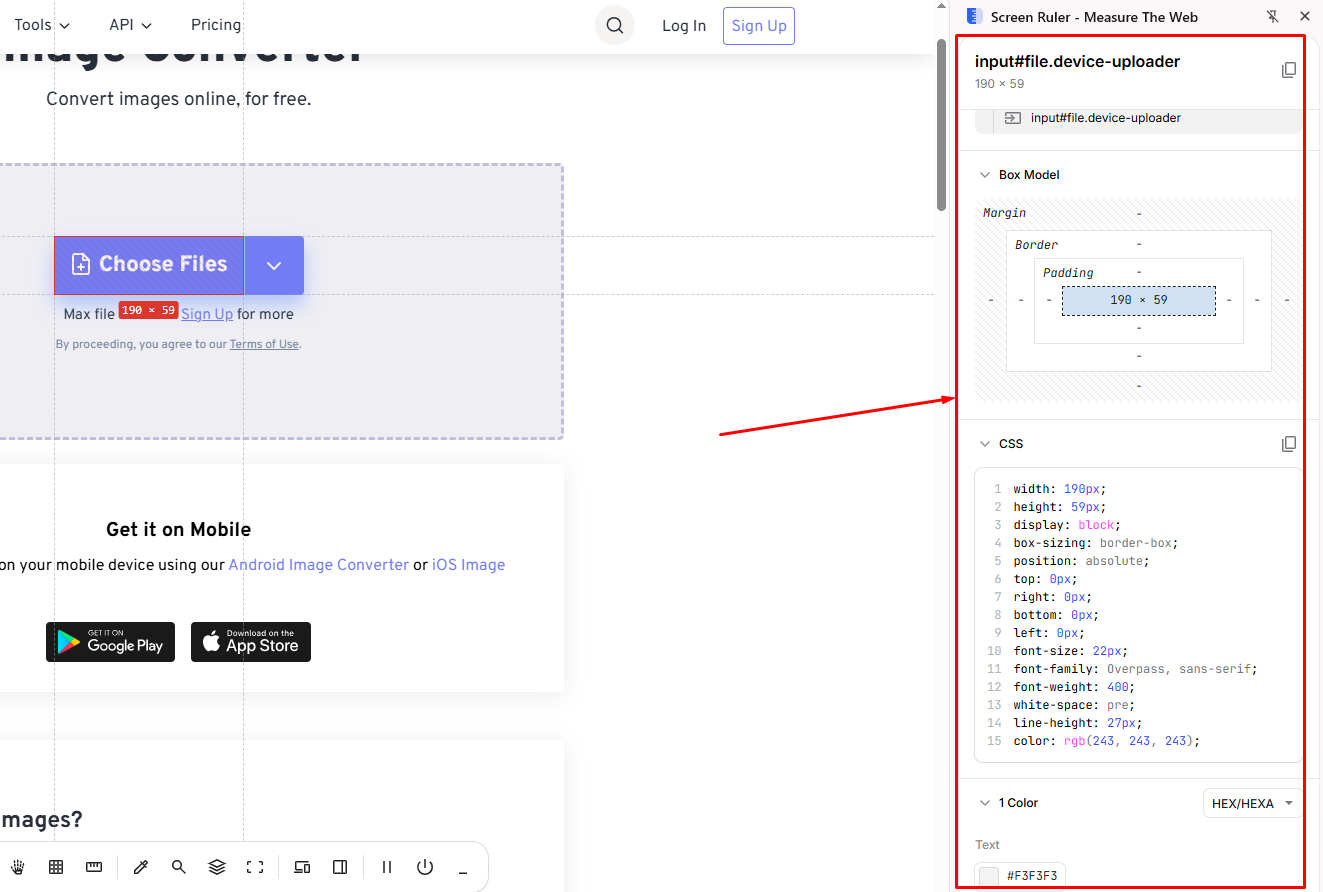Screen dimensions: 1323x892
Task: Open the layers inspection tool
Action: tap(217, 867)
